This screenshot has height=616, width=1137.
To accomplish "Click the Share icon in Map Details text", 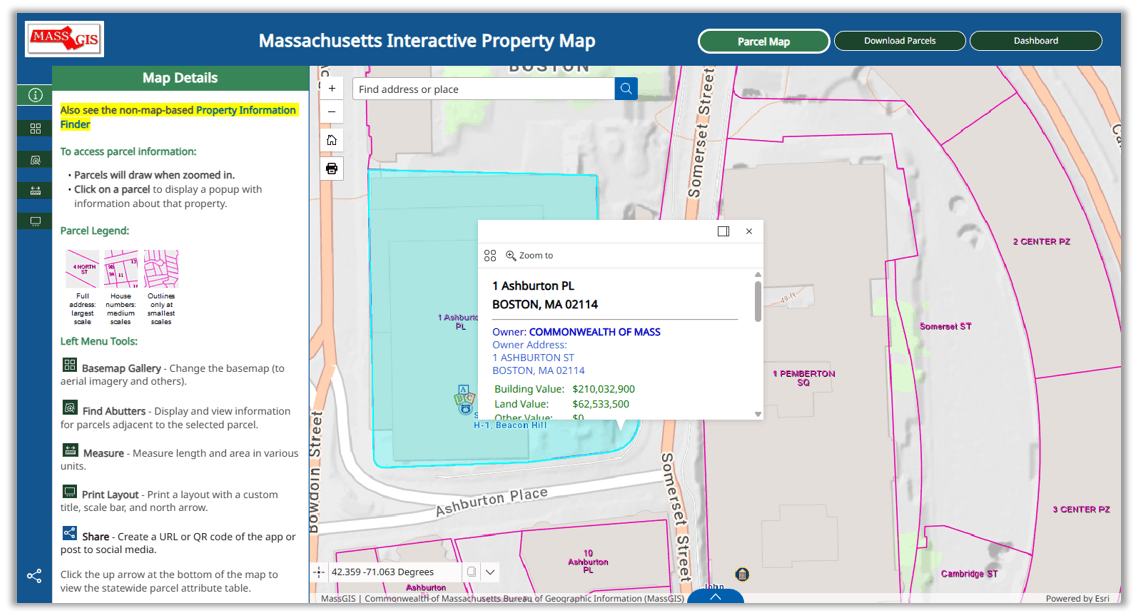I will [x=70, y=533].
